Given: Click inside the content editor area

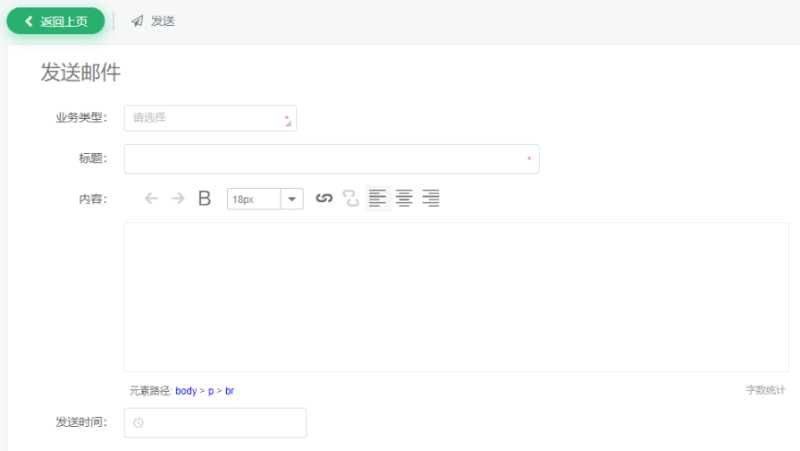Looking at the screenshot, I should click(456, 296).
